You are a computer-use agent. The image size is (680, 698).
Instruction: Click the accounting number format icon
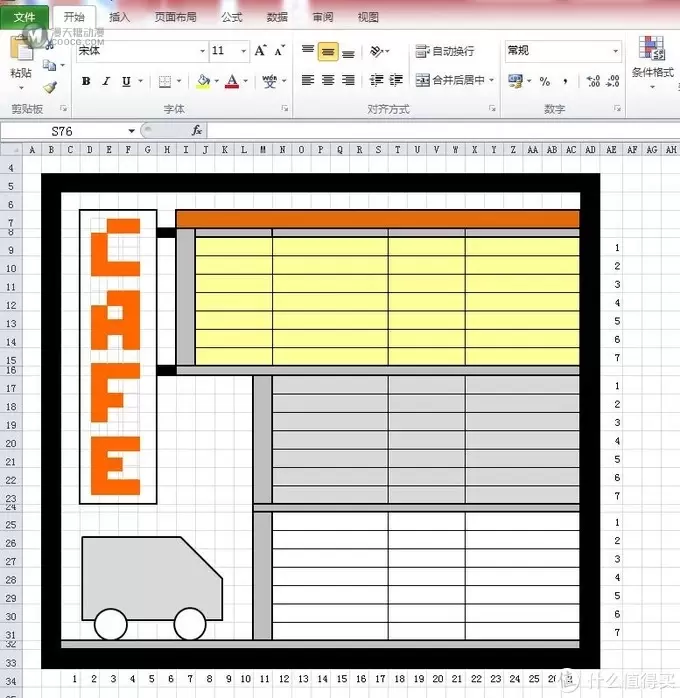click(516, 81)
